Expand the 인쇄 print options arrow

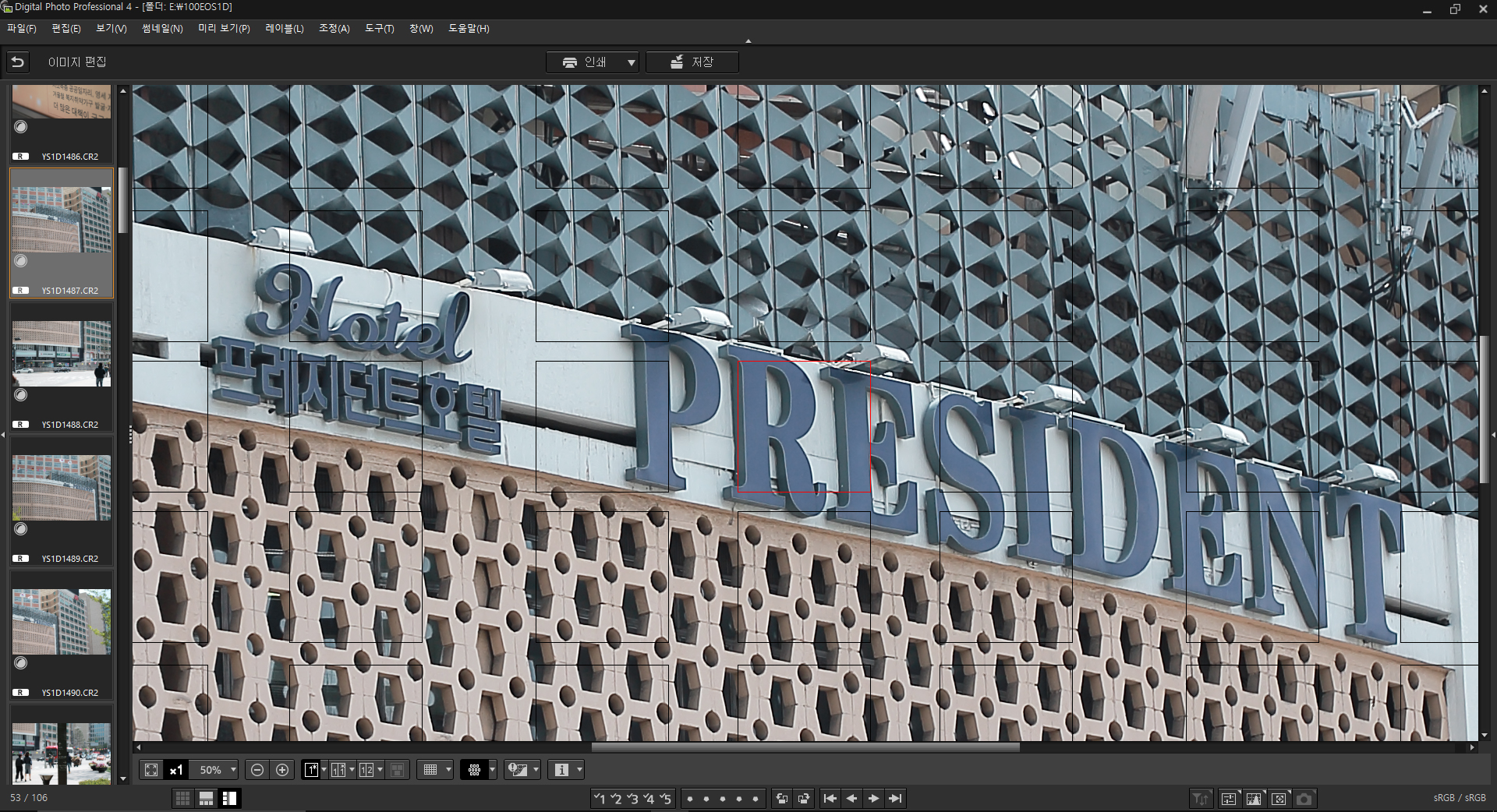632,62
